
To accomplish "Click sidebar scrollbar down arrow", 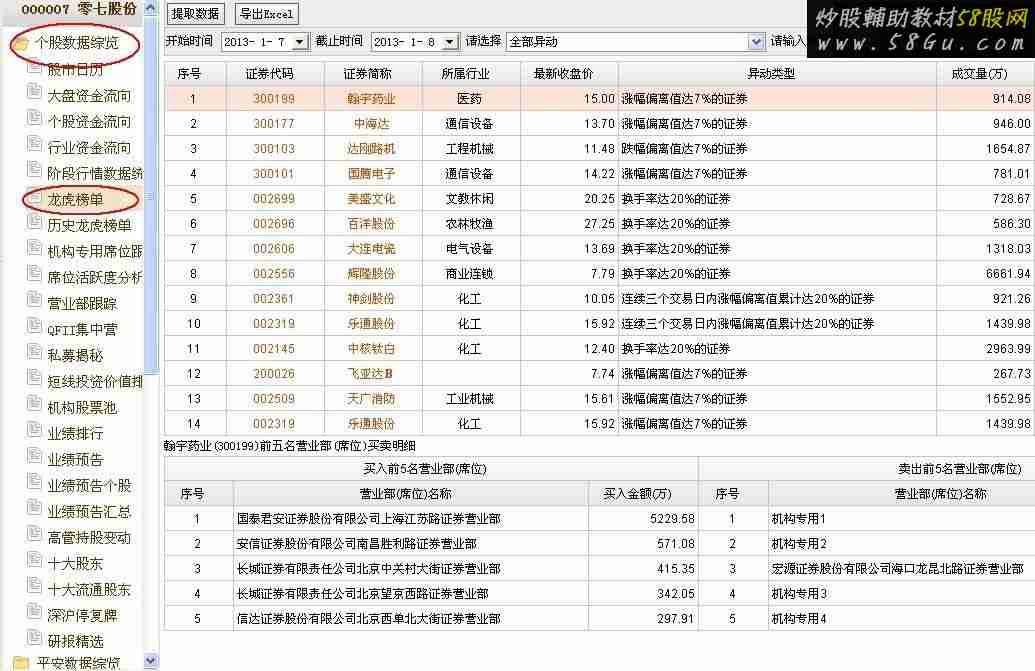I will tap(150, 660).
